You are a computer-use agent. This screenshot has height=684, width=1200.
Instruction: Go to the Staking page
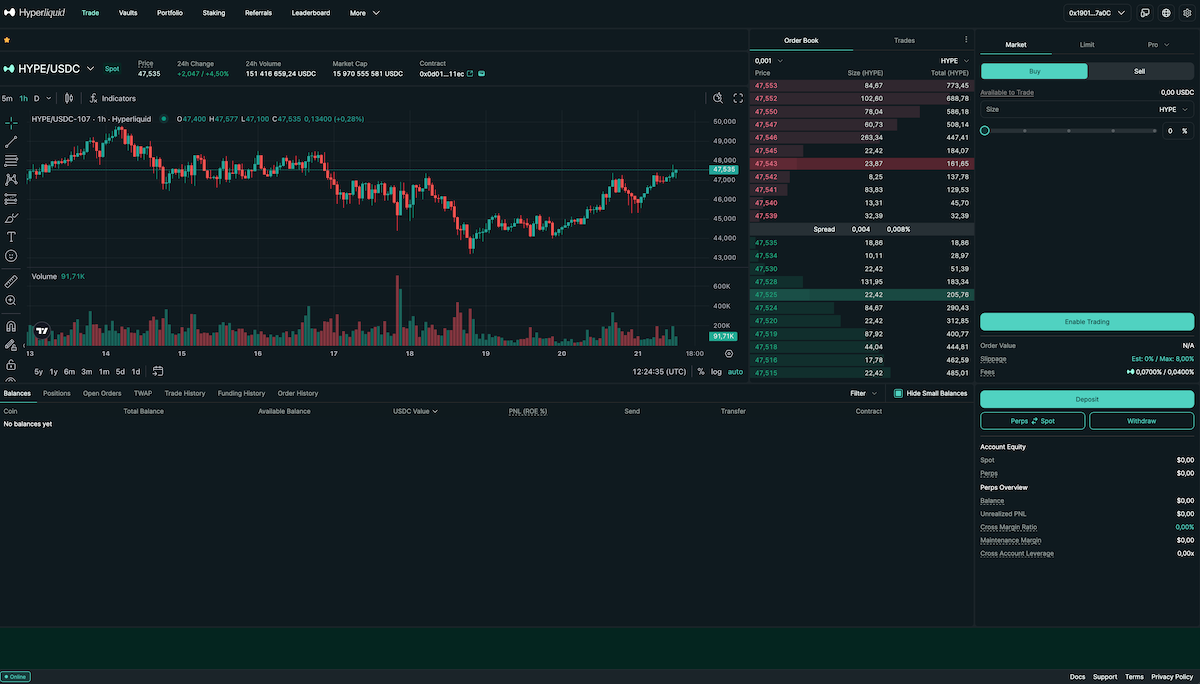pos(214,13)
